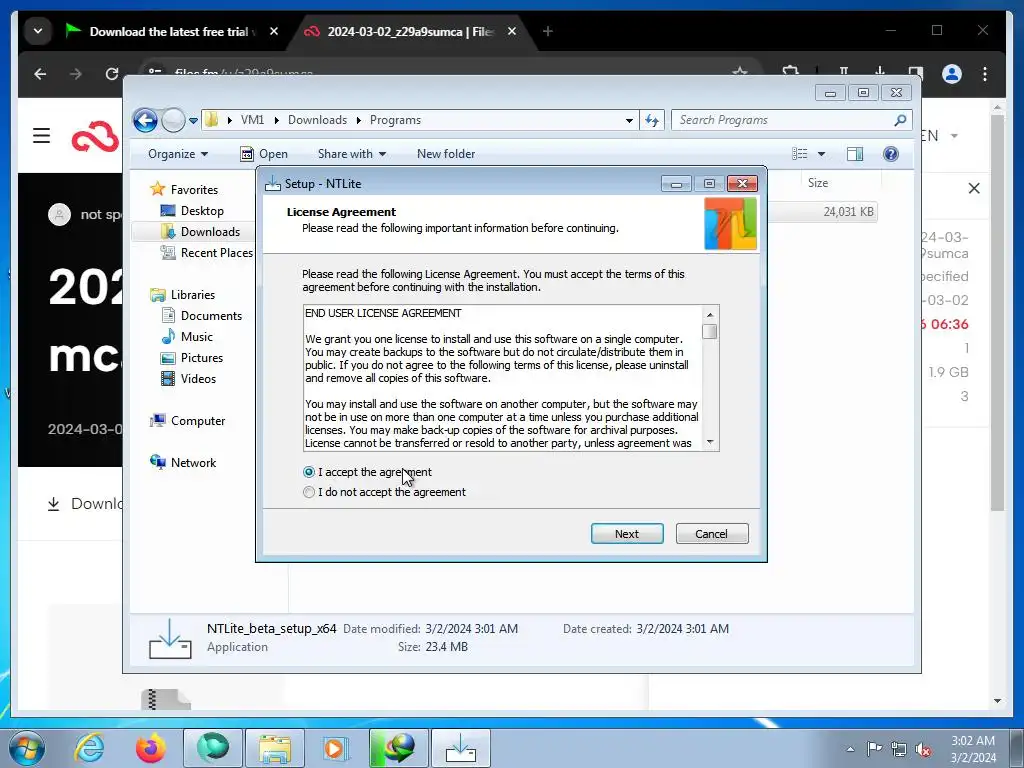Go back in the browser

pyautogui.click(x=40, y=74)
